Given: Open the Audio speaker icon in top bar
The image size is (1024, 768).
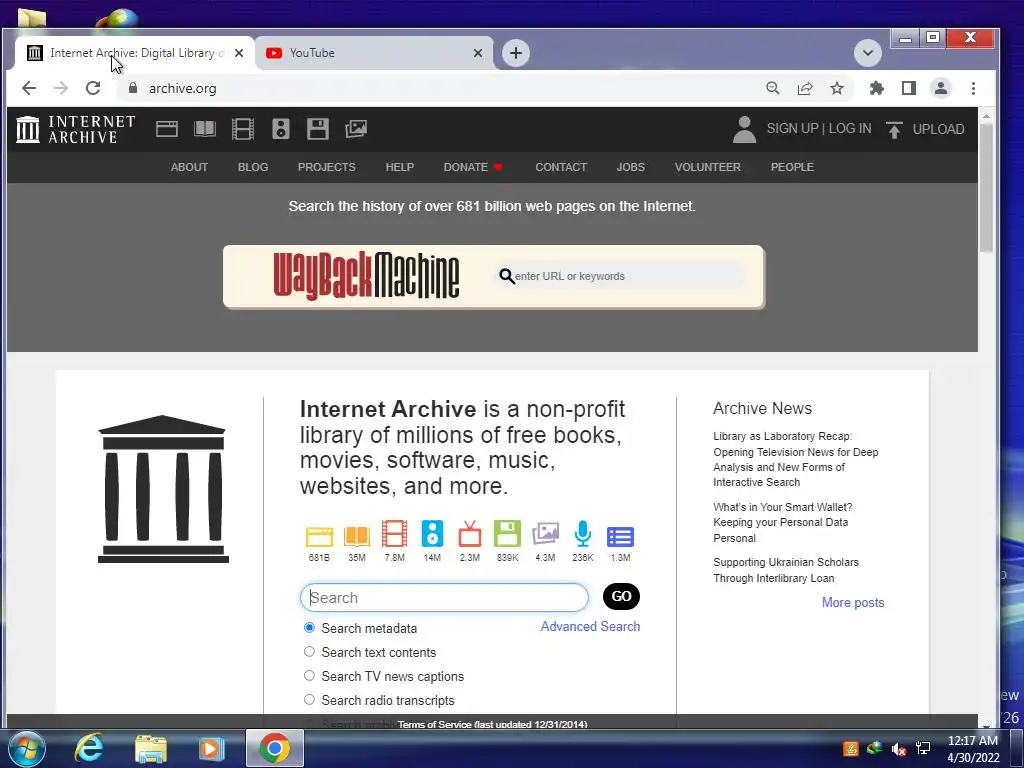Looking at the screenshot, I should pyautogui.click(x=281, y=129).
